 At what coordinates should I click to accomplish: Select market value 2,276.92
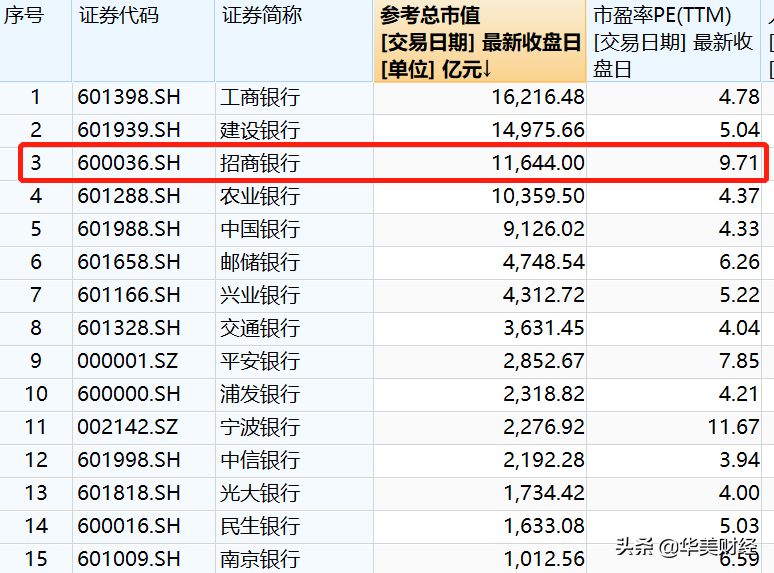[x=544, y=427]
